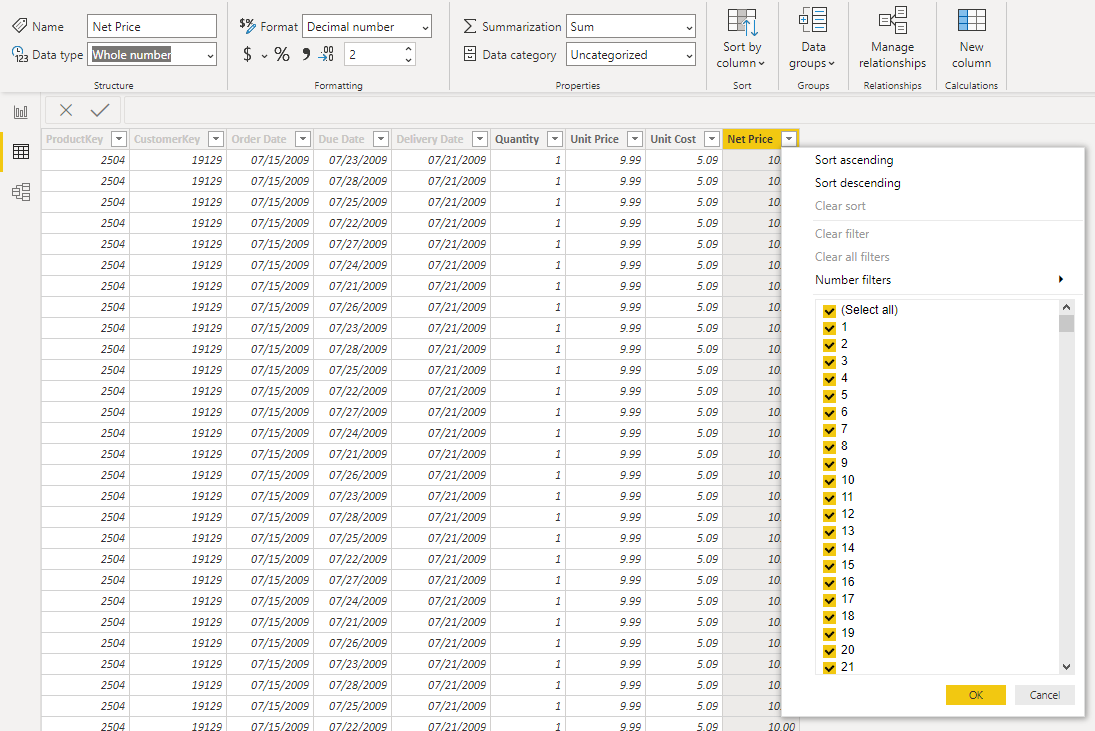Click filter list scroll up arrow
Screen dimensions: 1095x731
tap(1066, 307)
